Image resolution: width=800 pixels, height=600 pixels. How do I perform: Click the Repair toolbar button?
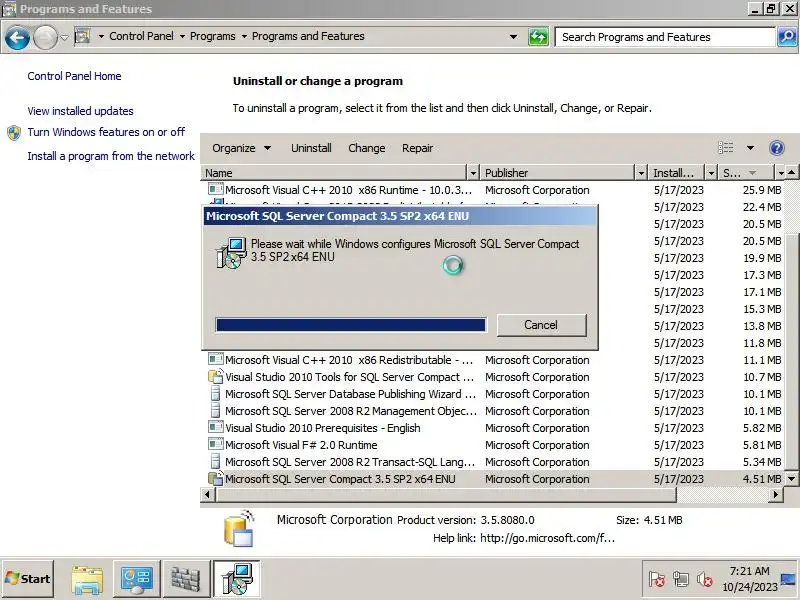417,148
